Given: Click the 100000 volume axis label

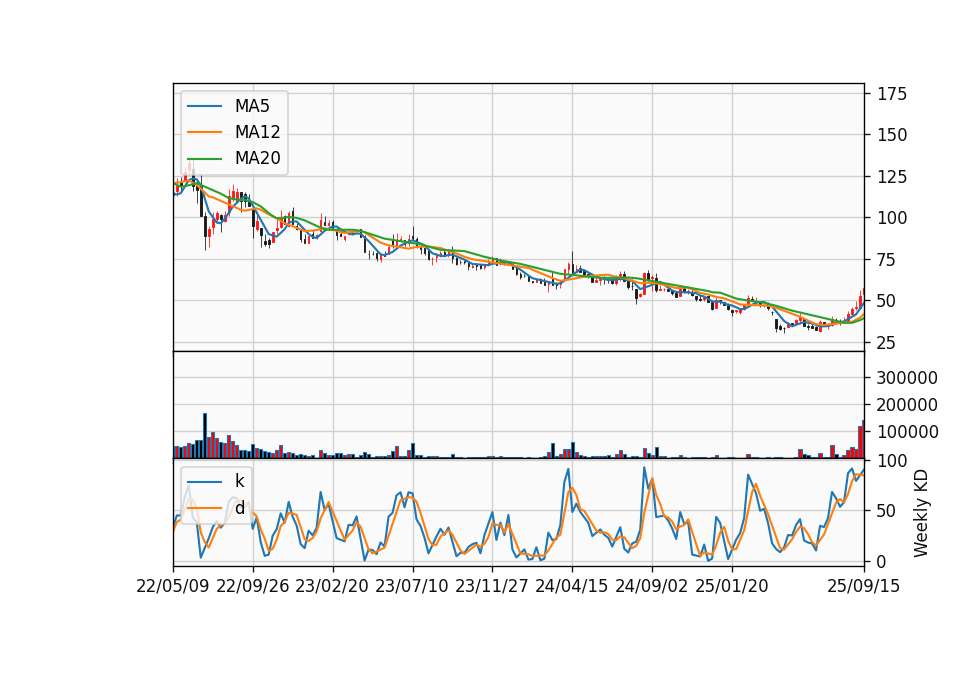Looking at the screenshot, I should [x=907, y=432].
